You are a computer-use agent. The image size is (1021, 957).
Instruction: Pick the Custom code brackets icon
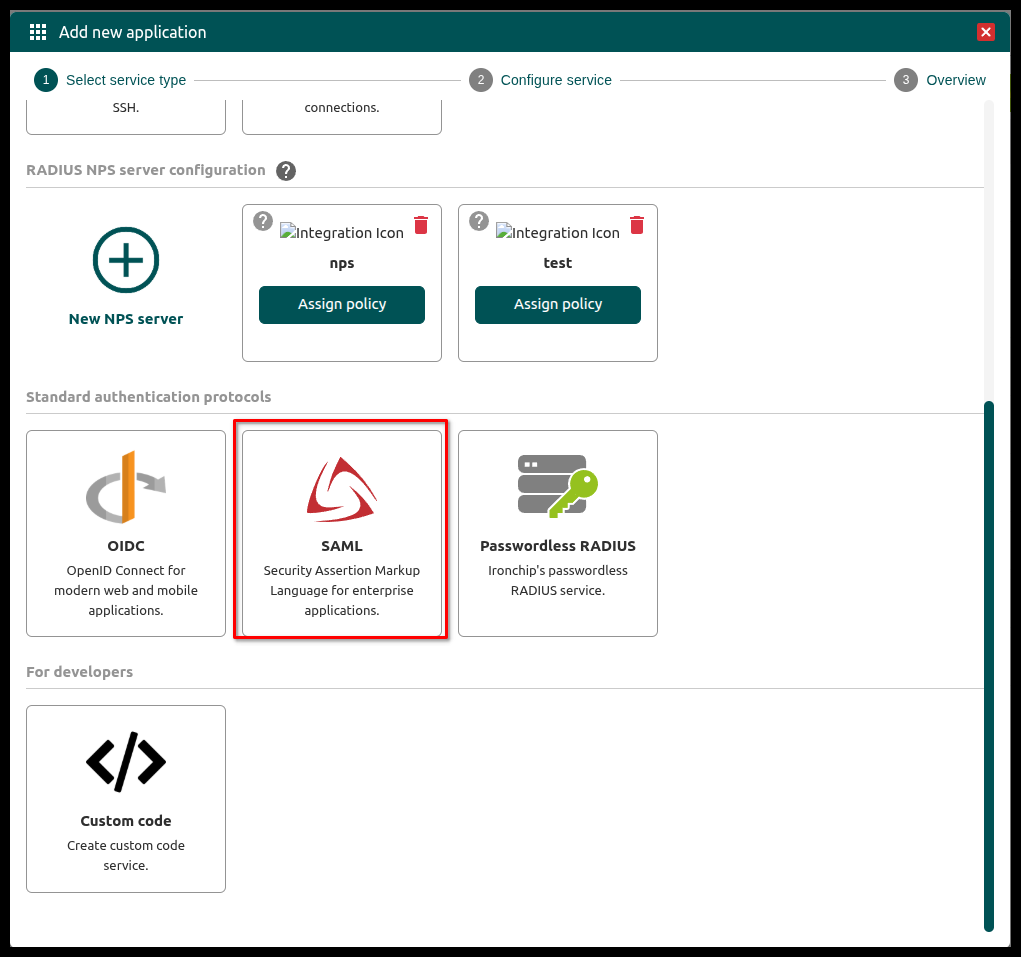126,762
